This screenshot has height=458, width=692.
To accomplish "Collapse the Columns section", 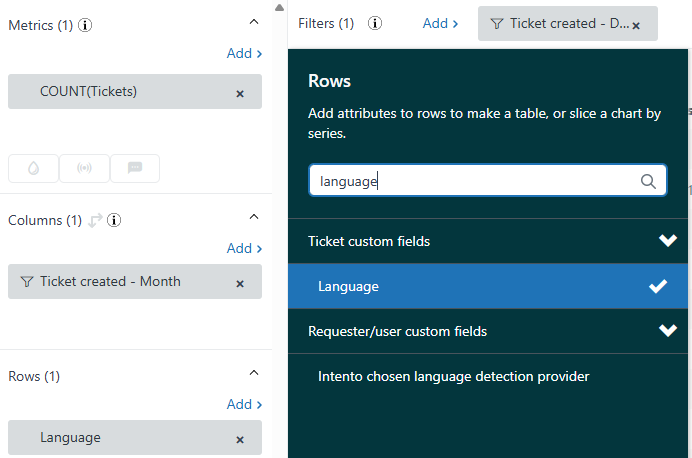I will 254,216.
